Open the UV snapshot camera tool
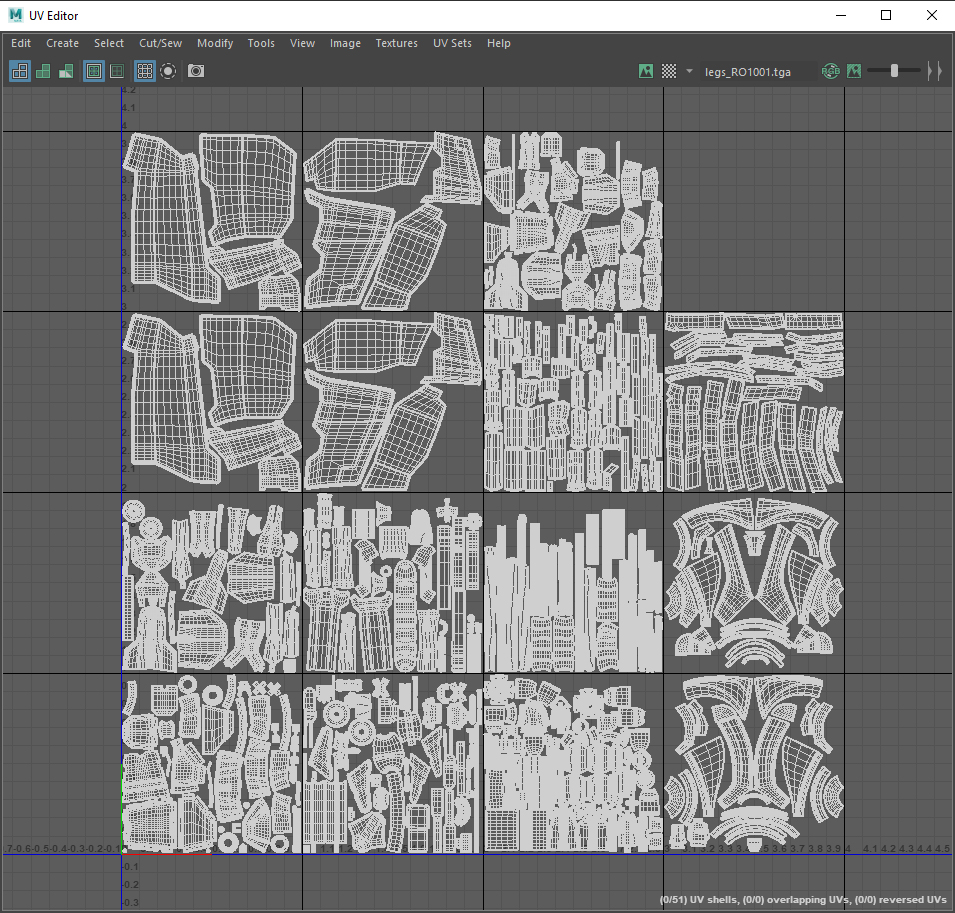This screenshot has height=913, width=955. point(195,71)
